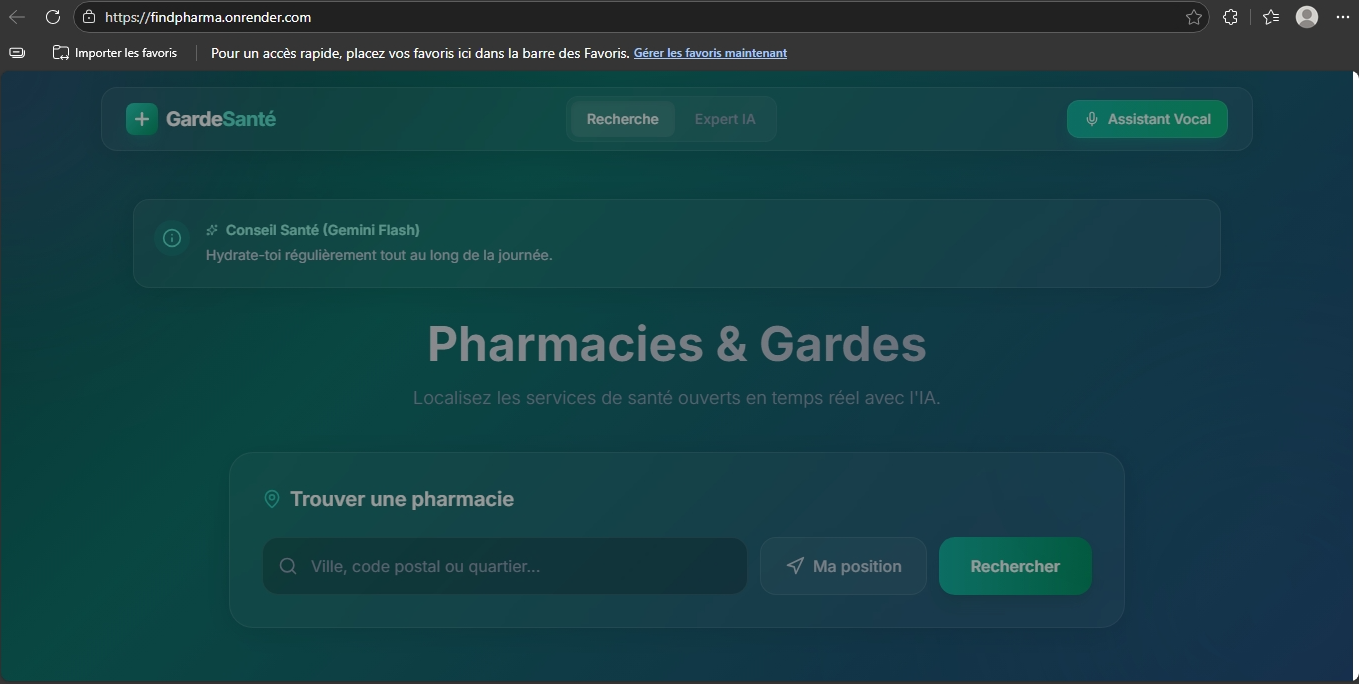1359x684 pixels.
Task: Click the location pin beside Trouver une pharmacie
Action: pos(271,499)
